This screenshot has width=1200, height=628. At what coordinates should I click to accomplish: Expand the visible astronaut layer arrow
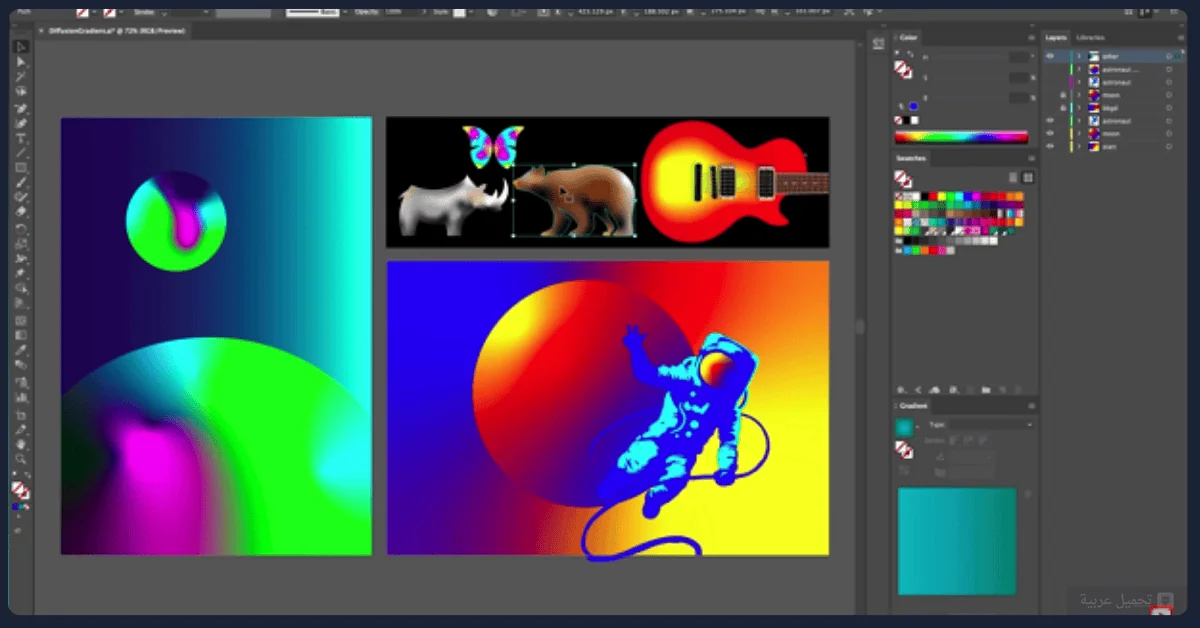point(1079,120)
